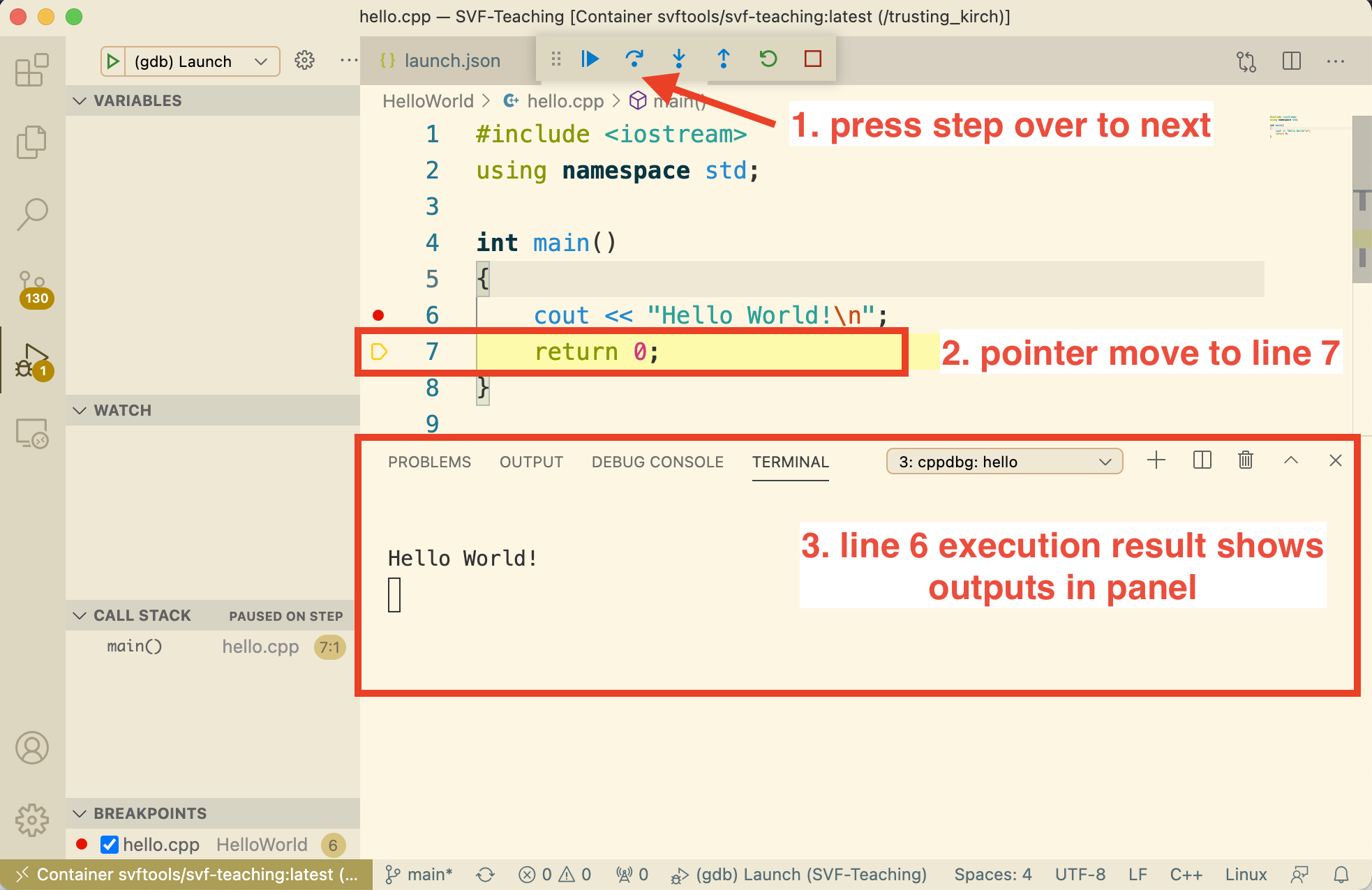Select main() frame in call stack

[135, 647]
